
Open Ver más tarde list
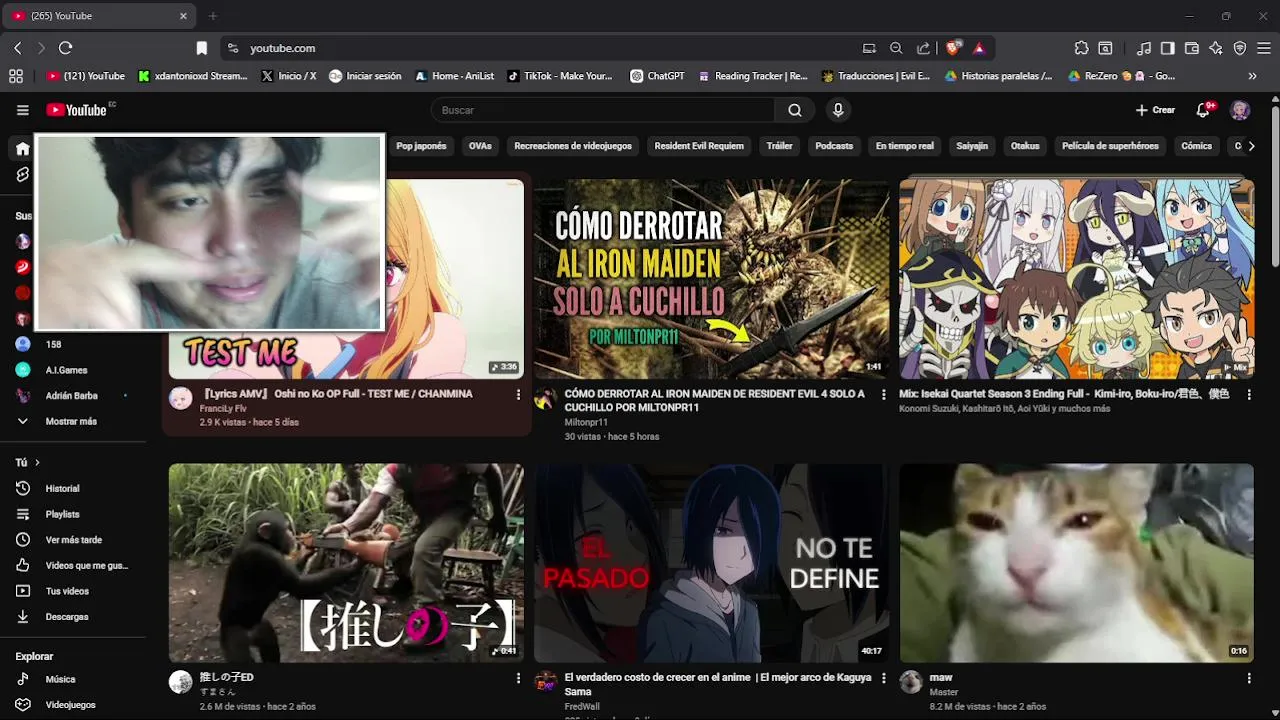(x=73, y=540)
